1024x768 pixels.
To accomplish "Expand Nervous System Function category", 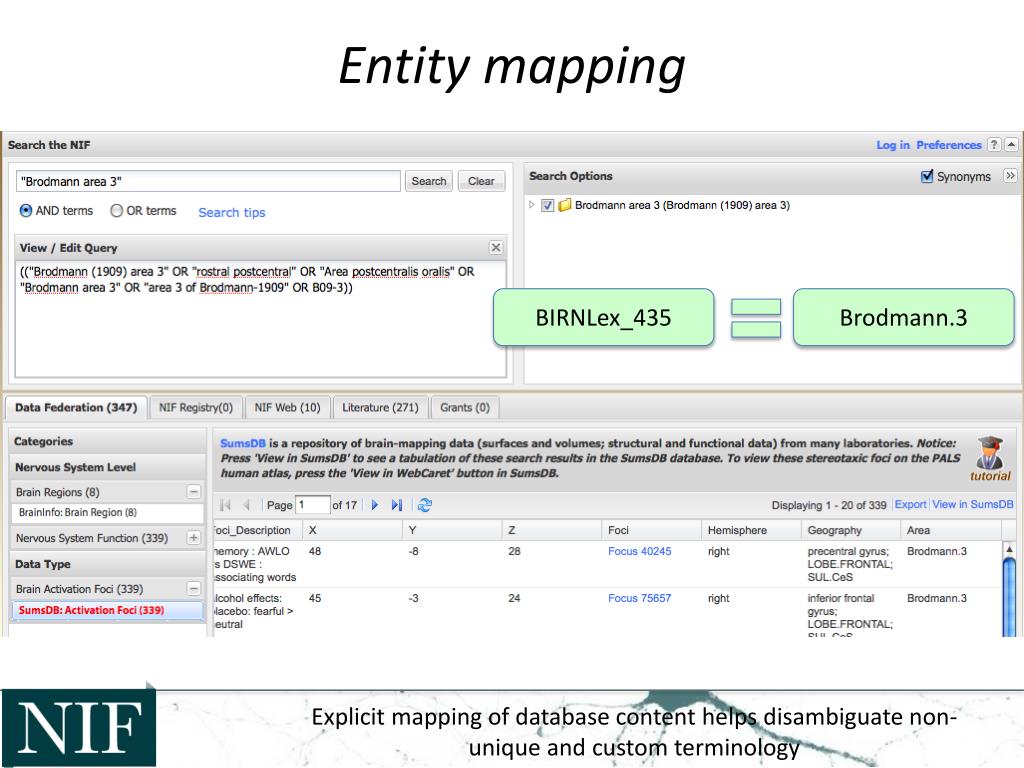I will (193, 537).
